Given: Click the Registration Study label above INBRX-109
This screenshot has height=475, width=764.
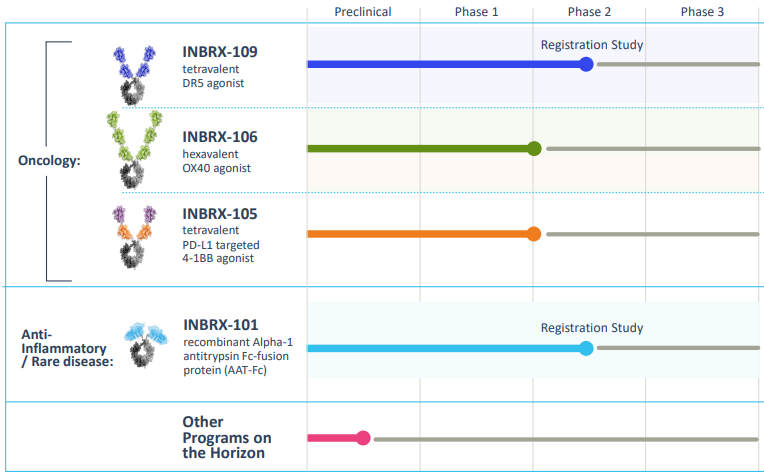Looking at the screenshot, I should [x=591, y=45].
